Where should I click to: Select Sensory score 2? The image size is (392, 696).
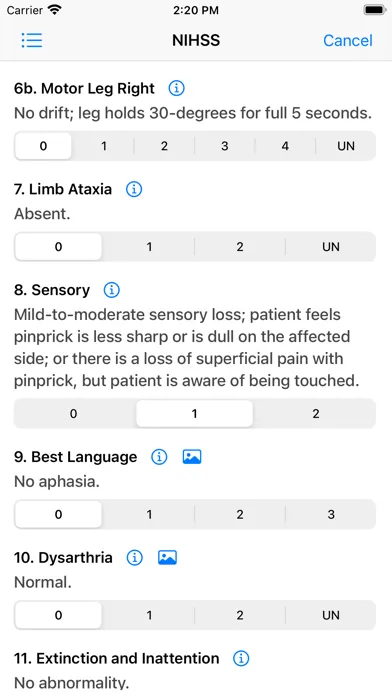(x=316, y=414)
